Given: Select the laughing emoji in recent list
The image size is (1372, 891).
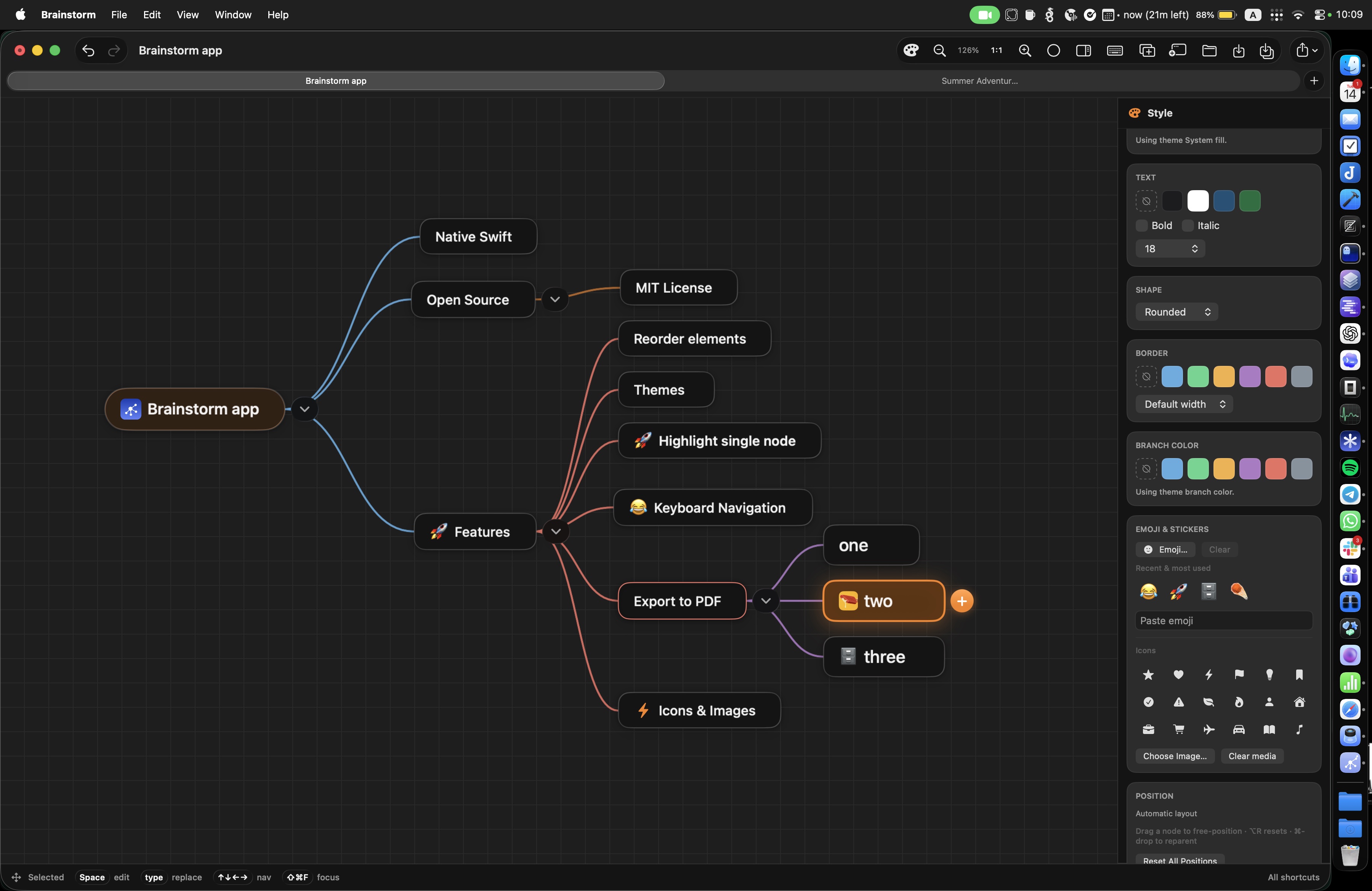Looking at the screenshot, I should (x=1148, y=591).
